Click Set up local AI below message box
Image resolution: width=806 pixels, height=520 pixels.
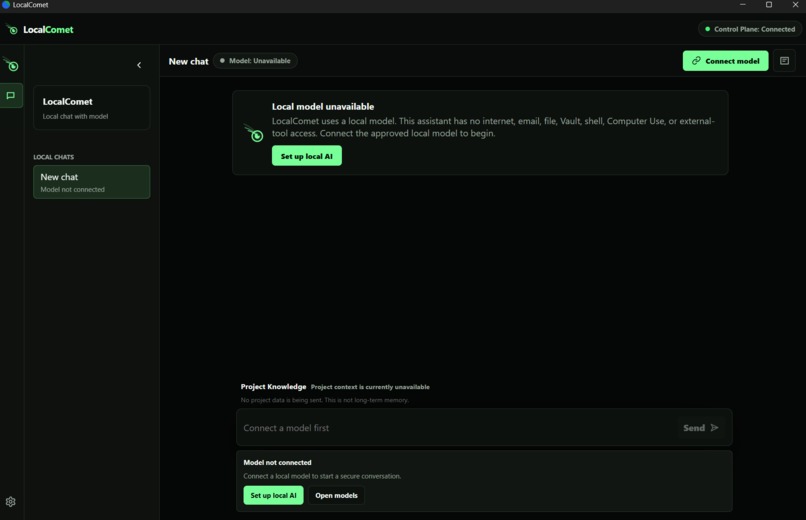point(273,495)
